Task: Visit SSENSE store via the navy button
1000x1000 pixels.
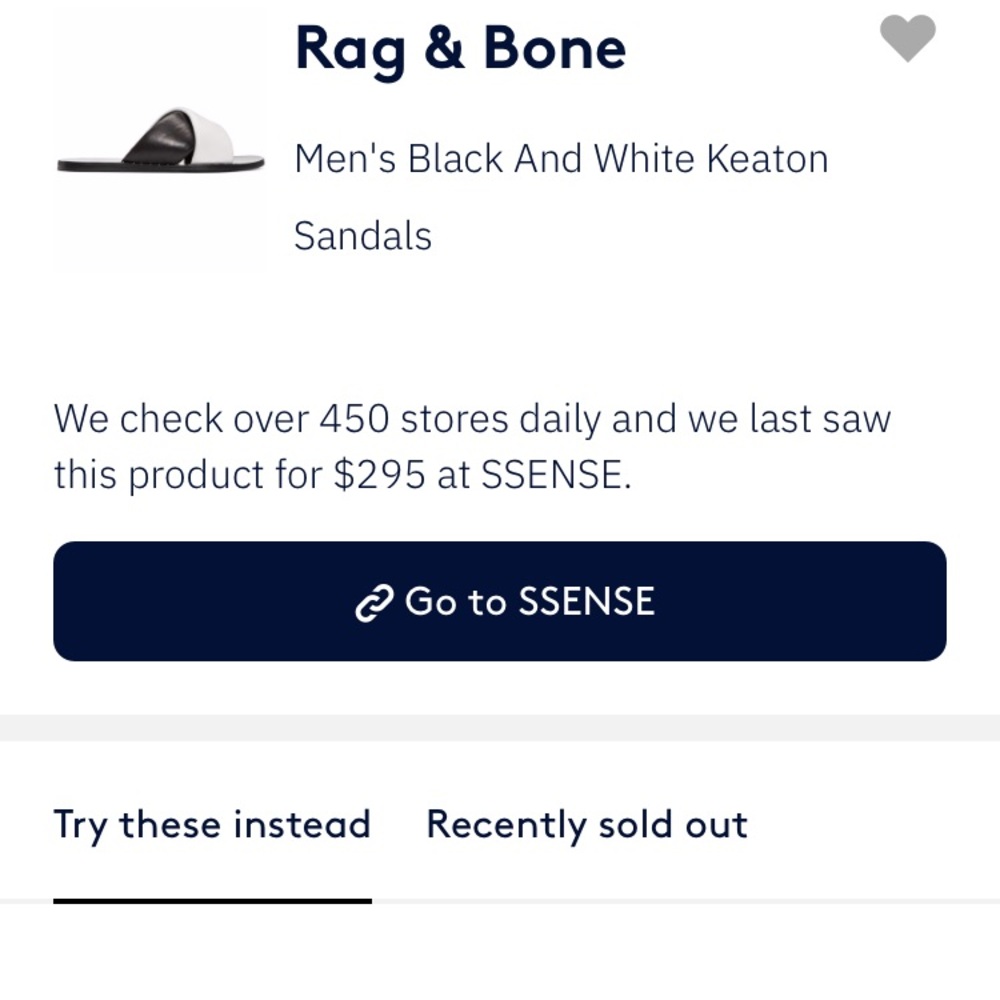Action: (500, 601)
